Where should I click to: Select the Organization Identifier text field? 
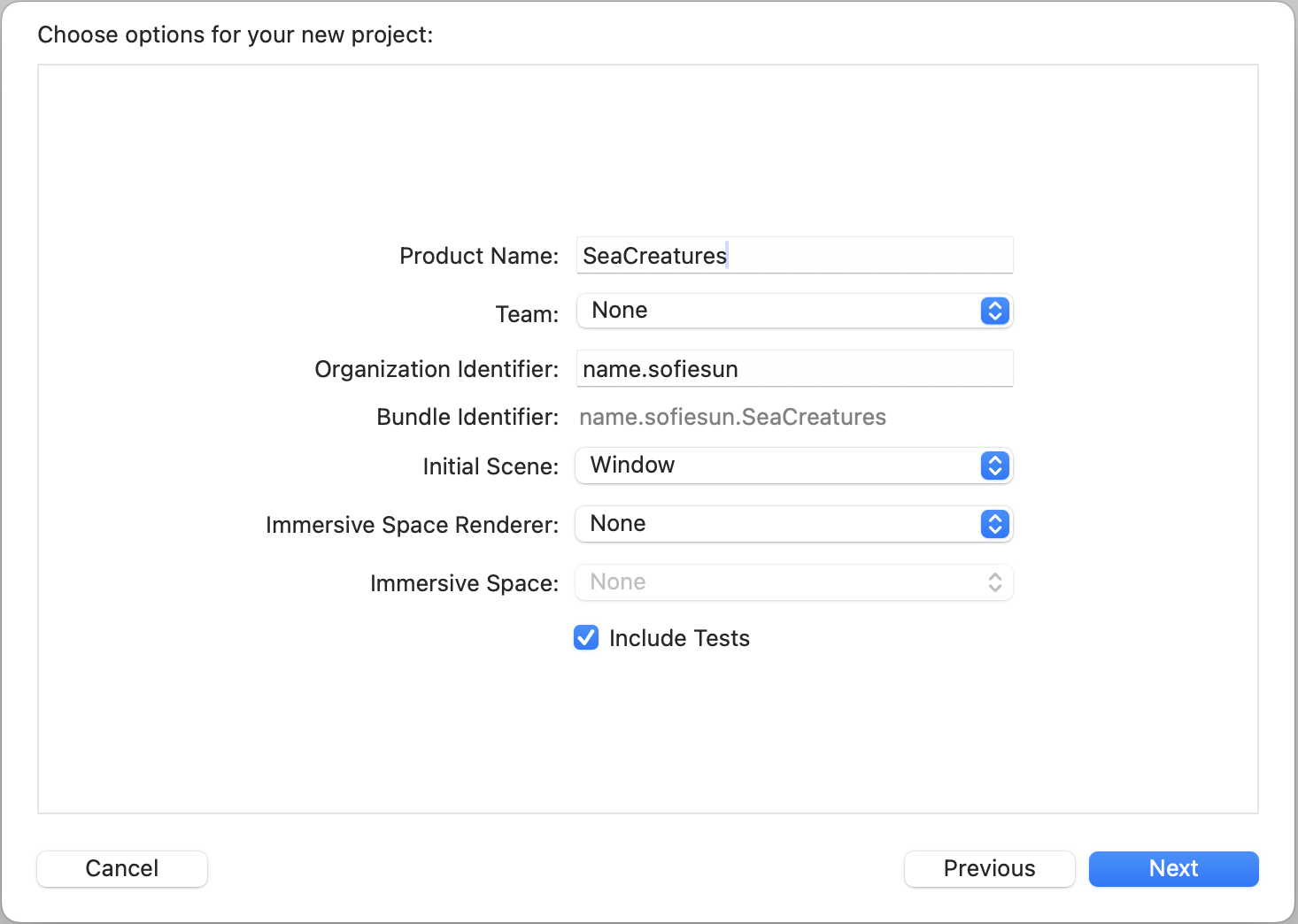793,368
